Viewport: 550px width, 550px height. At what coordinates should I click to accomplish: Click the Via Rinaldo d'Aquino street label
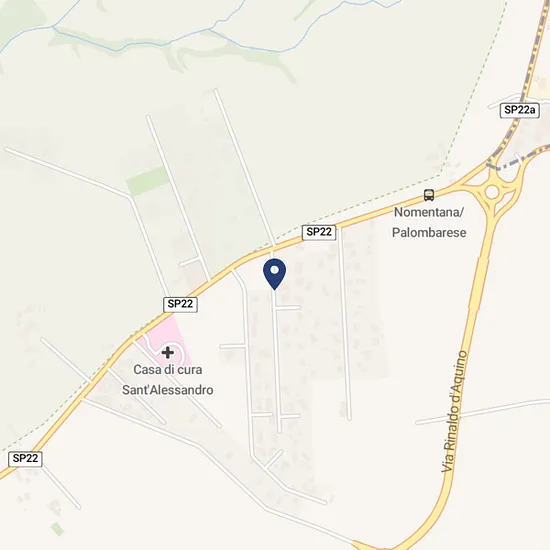[x=455, y=412]
